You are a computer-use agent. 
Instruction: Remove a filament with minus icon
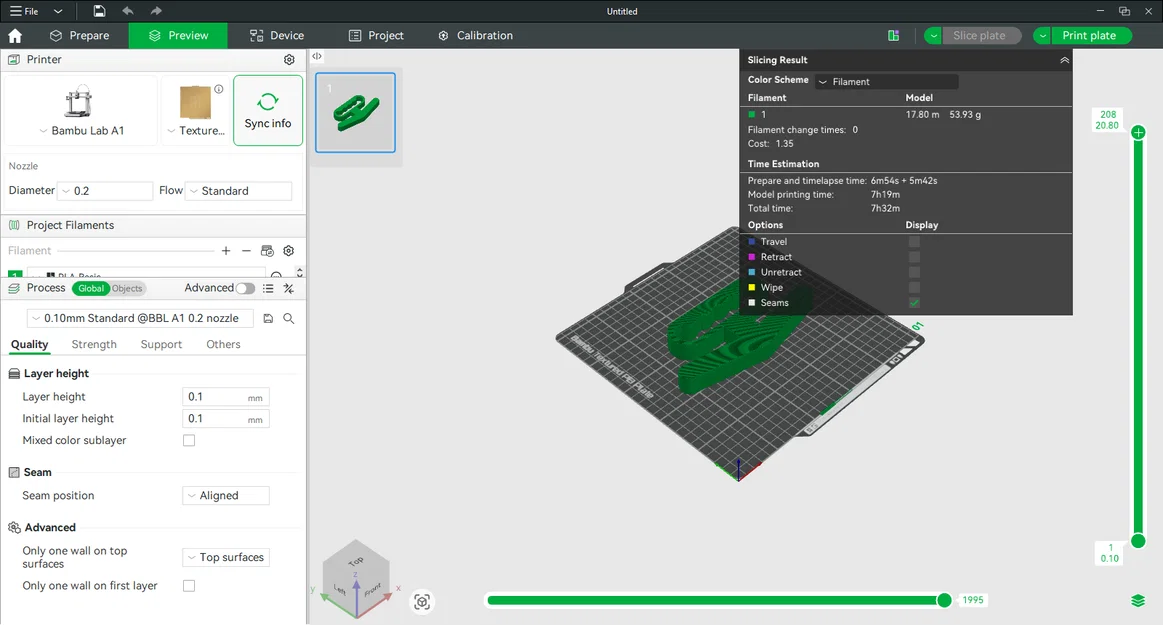coord(246,251)
